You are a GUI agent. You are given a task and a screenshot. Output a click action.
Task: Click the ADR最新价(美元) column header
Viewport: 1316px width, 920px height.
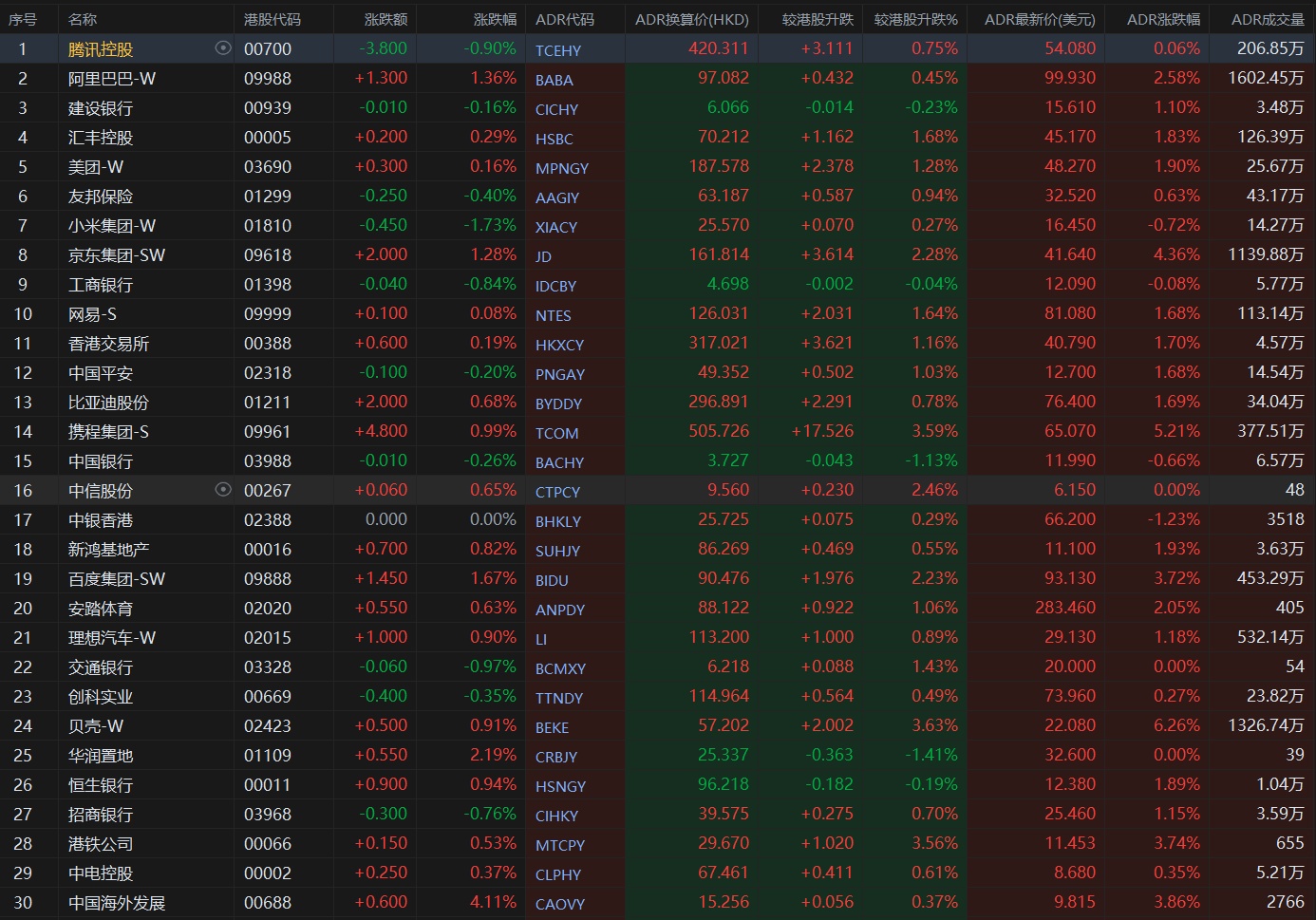tap(1039, 19)
